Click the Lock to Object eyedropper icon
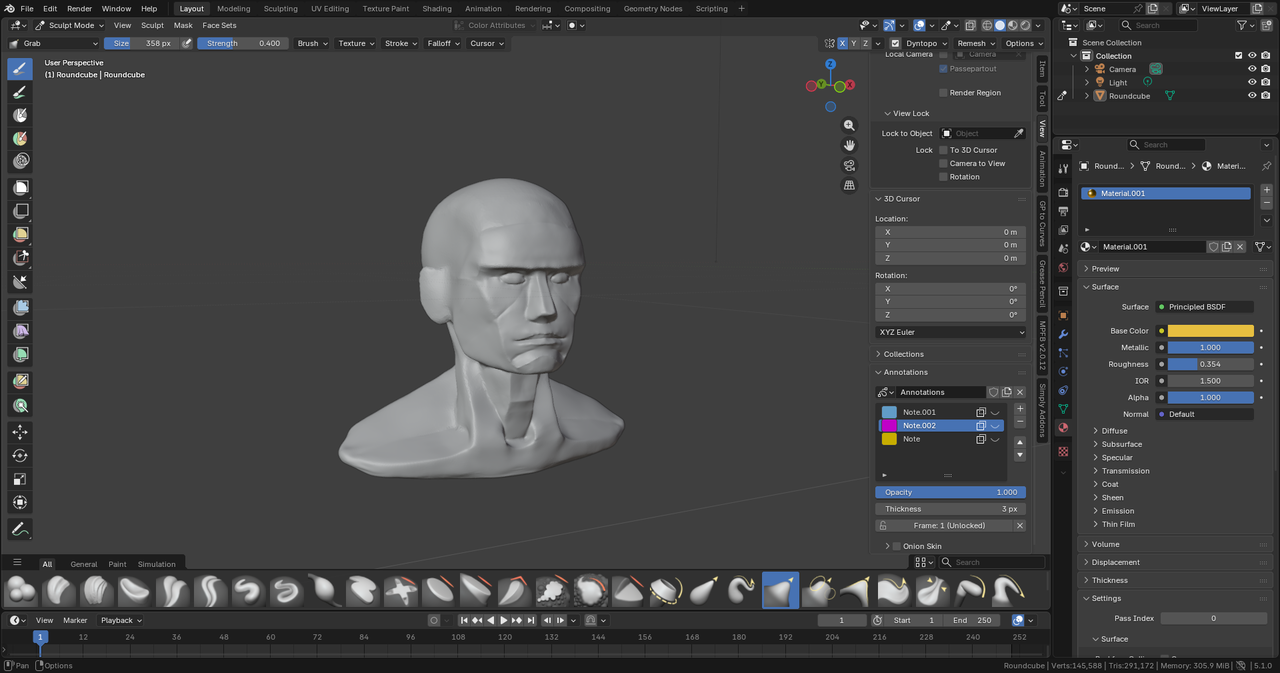 (1019, 133)
